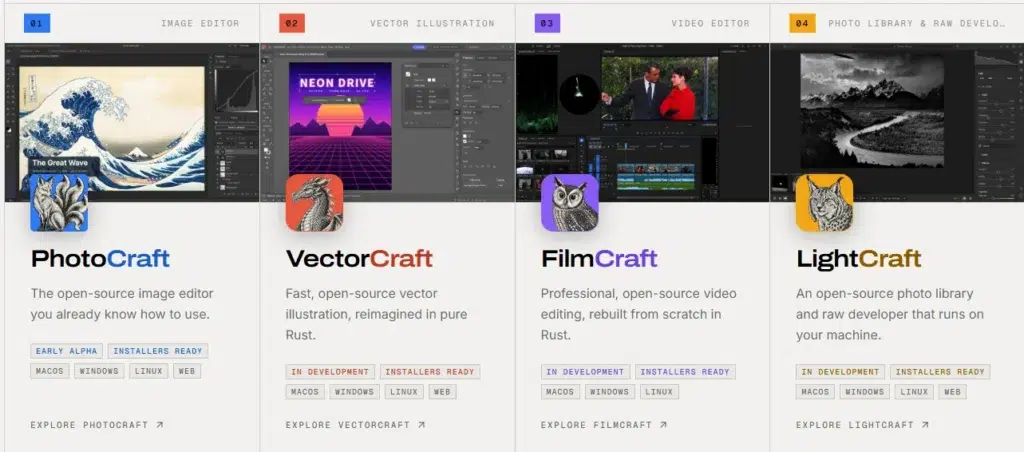The image size is (1024, 452).
Task: Click PhotoCraft's INSTALLERS READY tag
Action: click(158, 351)
